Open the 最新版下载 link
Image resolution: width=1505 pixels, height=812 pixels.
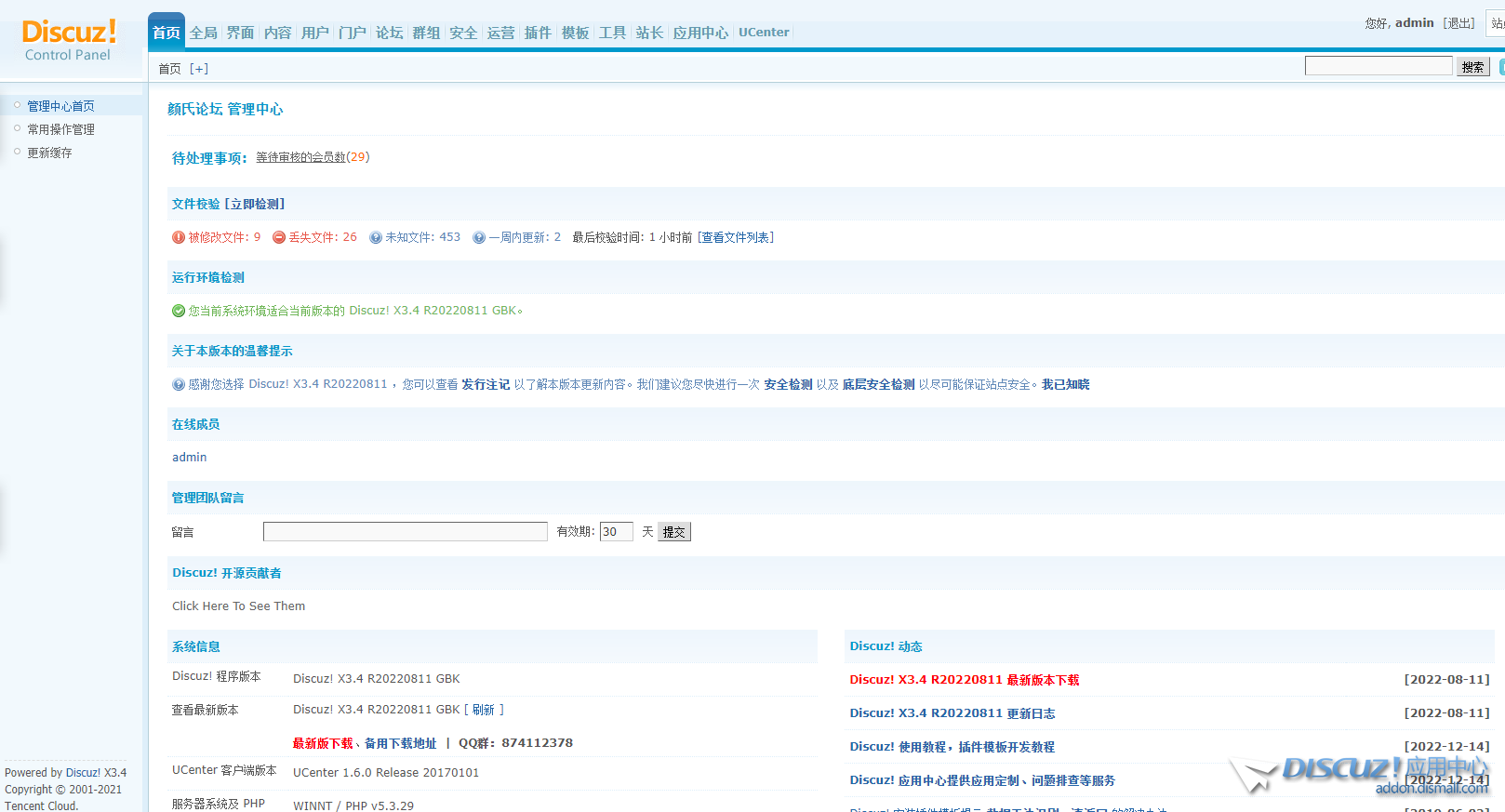tap(323, 743)
